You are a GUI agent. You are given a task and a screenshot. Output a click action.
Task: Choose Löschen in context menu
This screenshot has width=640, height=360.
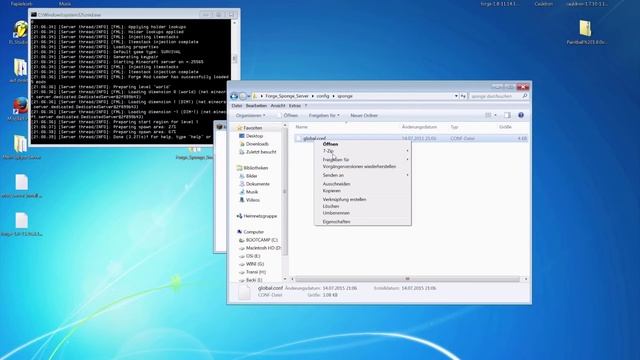[331, 206]
